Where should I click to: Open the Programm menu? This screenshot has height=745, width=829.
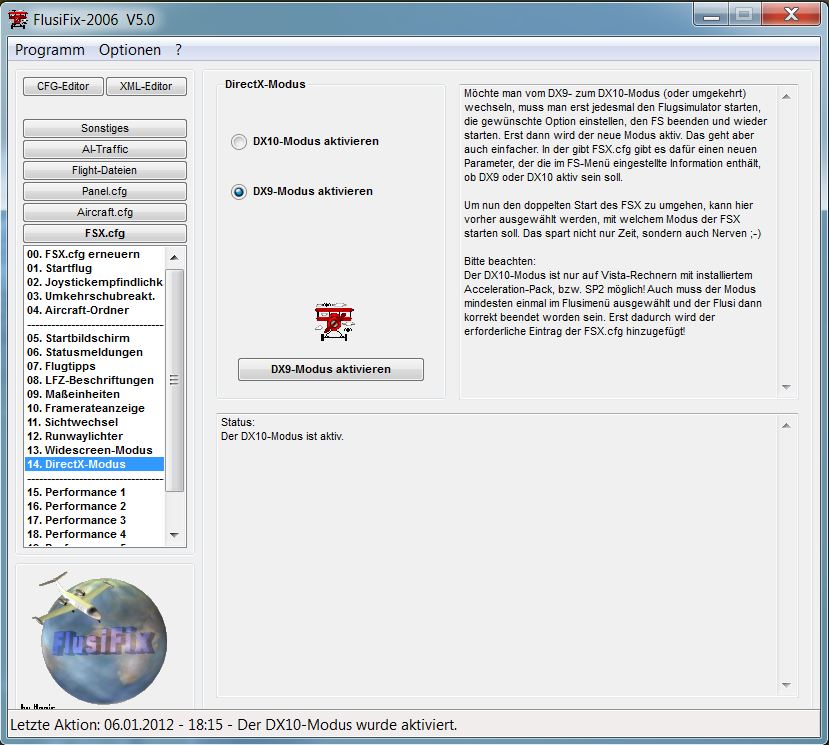[x=50, y=50]
